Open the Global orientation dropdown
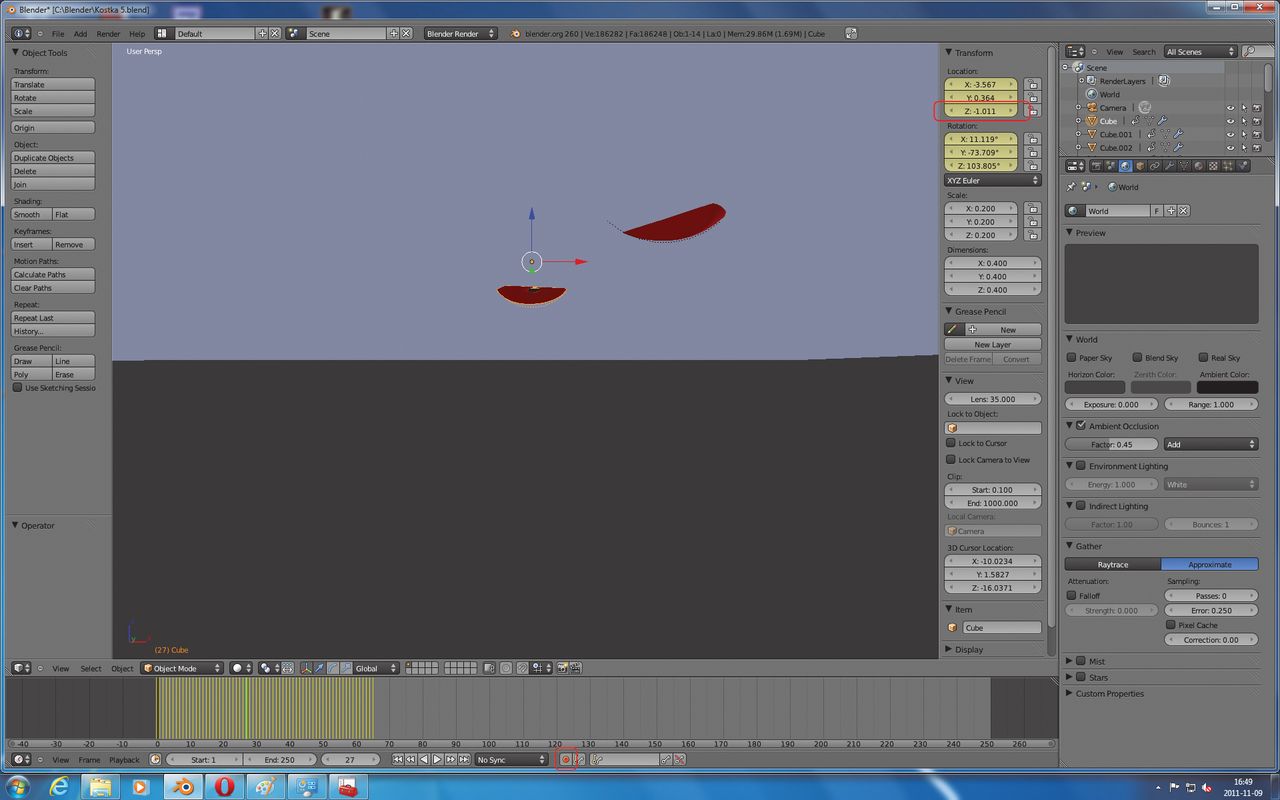The image size is (1280, 800). point(376,668)
